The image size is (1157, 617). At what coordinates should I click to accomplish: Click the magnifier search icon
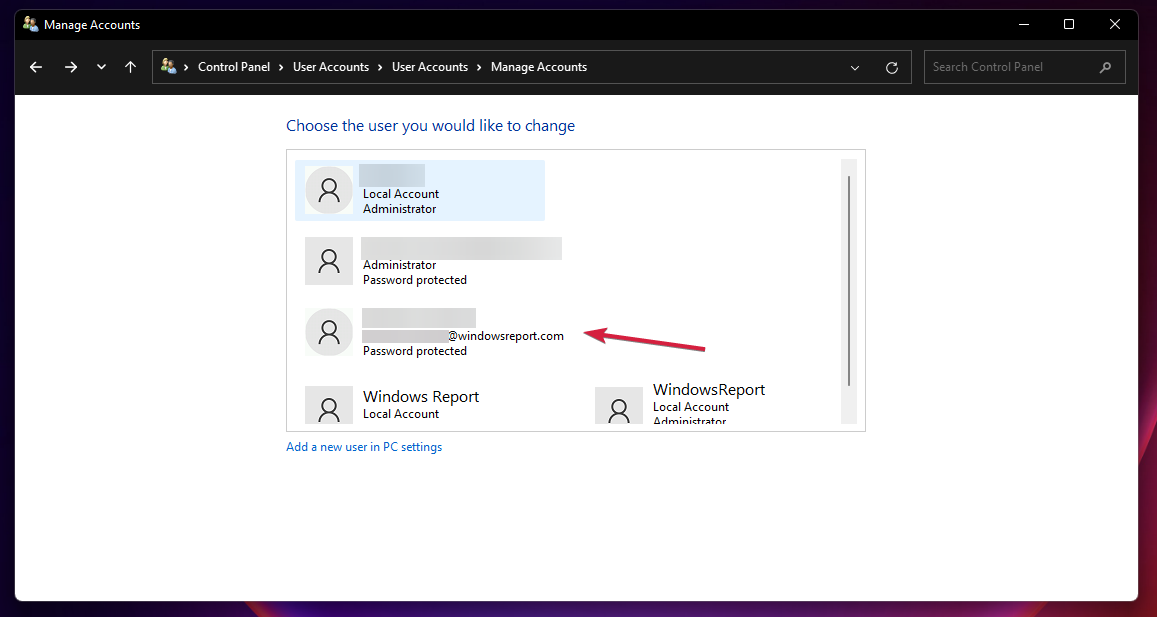pyautogui.click(x=1105, y=67)
